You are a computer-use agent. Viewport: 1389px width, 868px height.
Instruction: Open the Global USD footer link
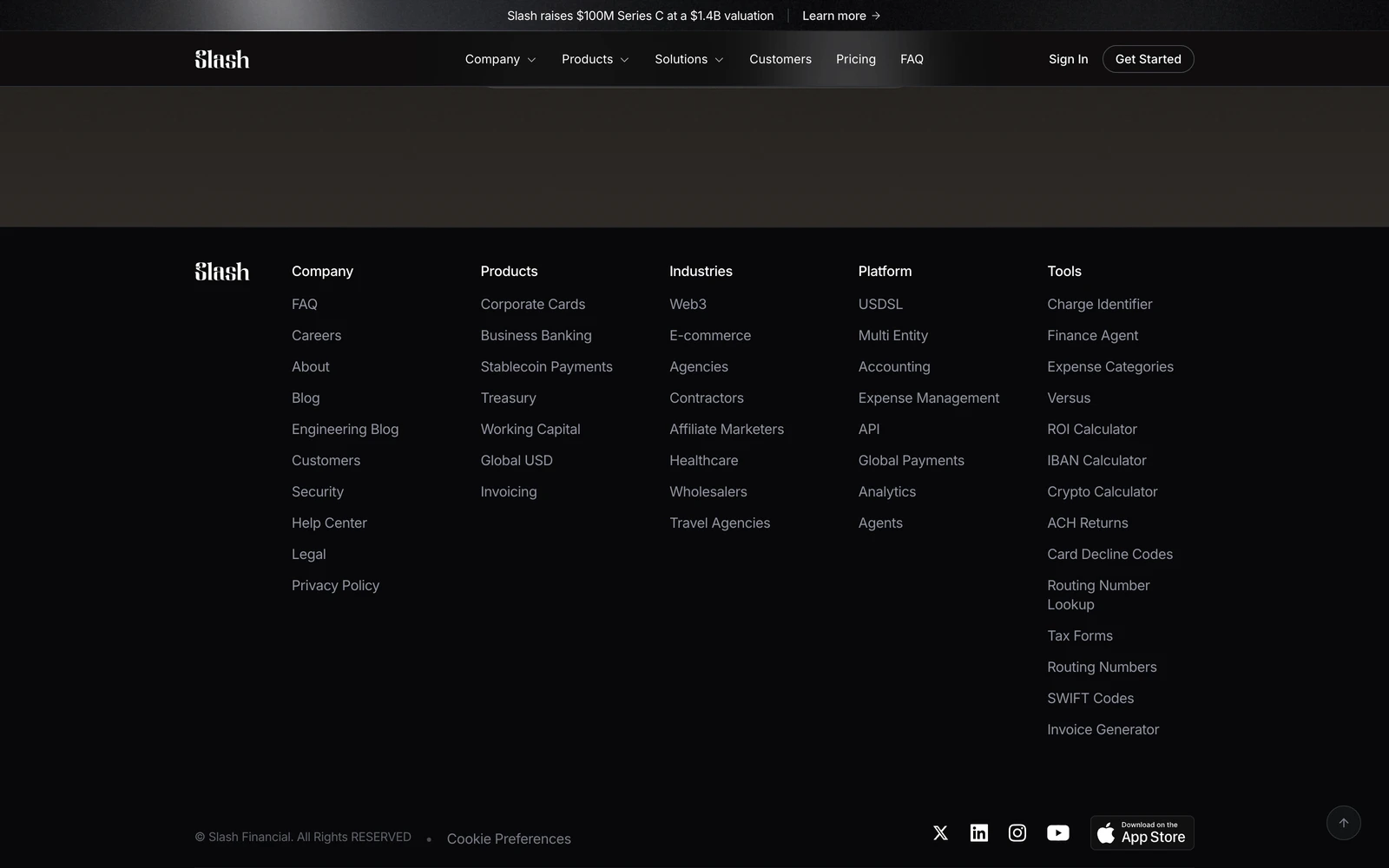[x=517, y=460]
